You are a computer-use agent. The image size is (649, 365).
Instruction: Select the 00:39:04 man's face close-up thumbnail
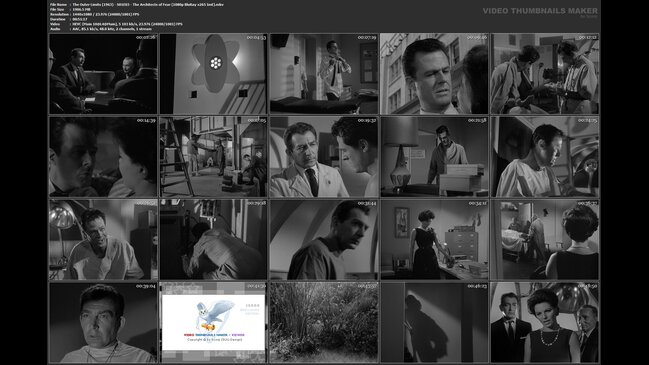click(x=103, y=322)
